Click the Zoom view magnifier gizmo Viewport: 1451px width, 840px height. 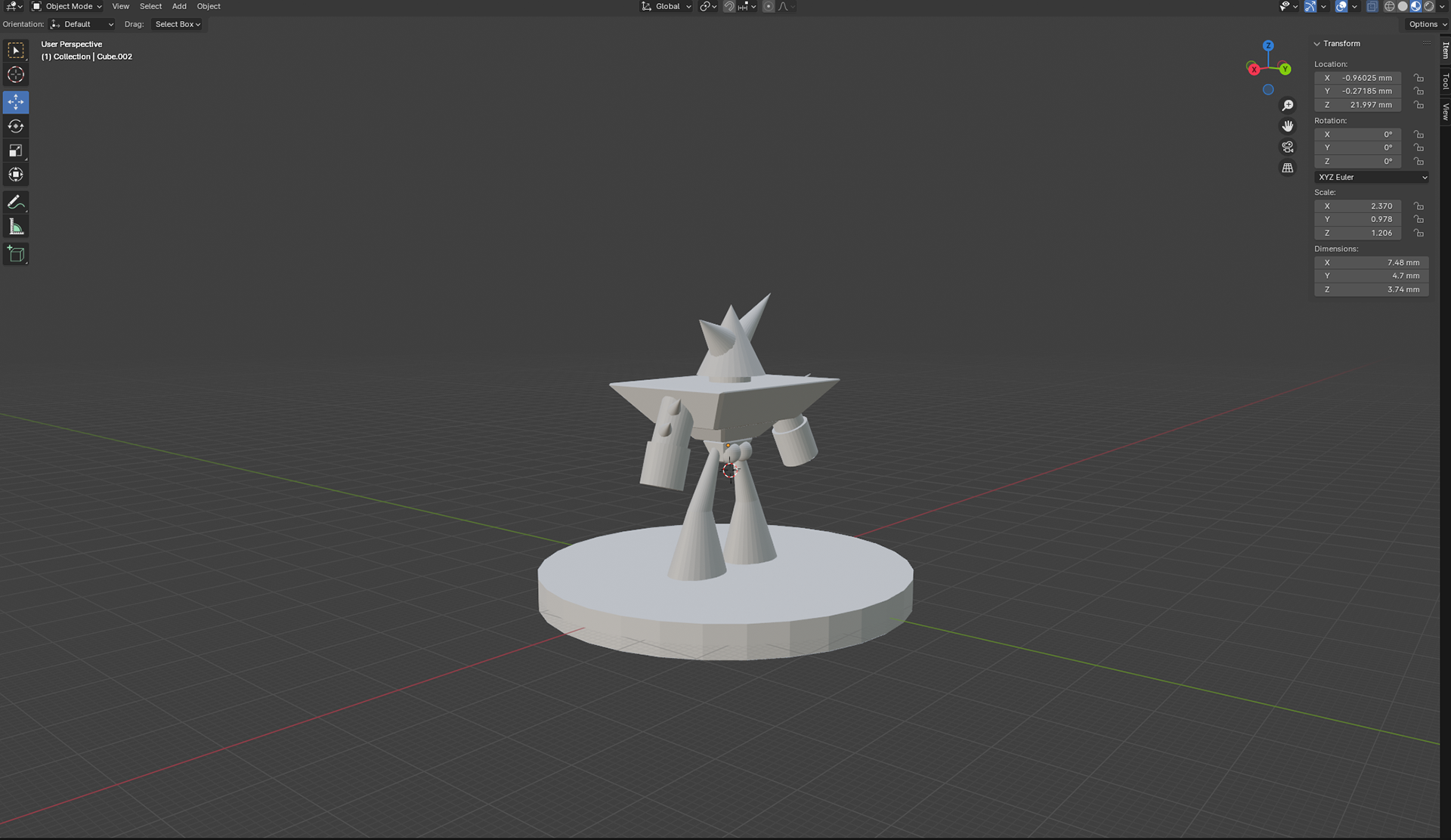[1288, 105]
